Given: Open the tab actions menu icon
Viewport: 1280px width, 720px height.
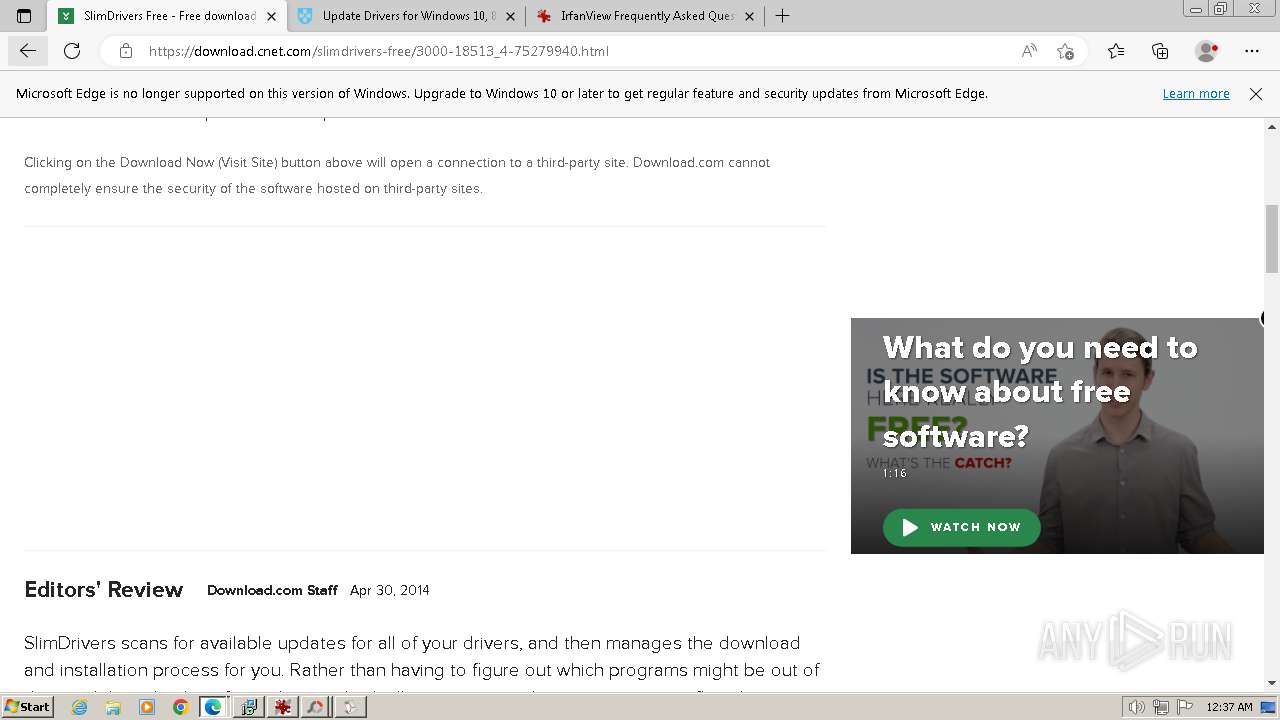Looking at the screenshot, I should (x=24, y=16).
